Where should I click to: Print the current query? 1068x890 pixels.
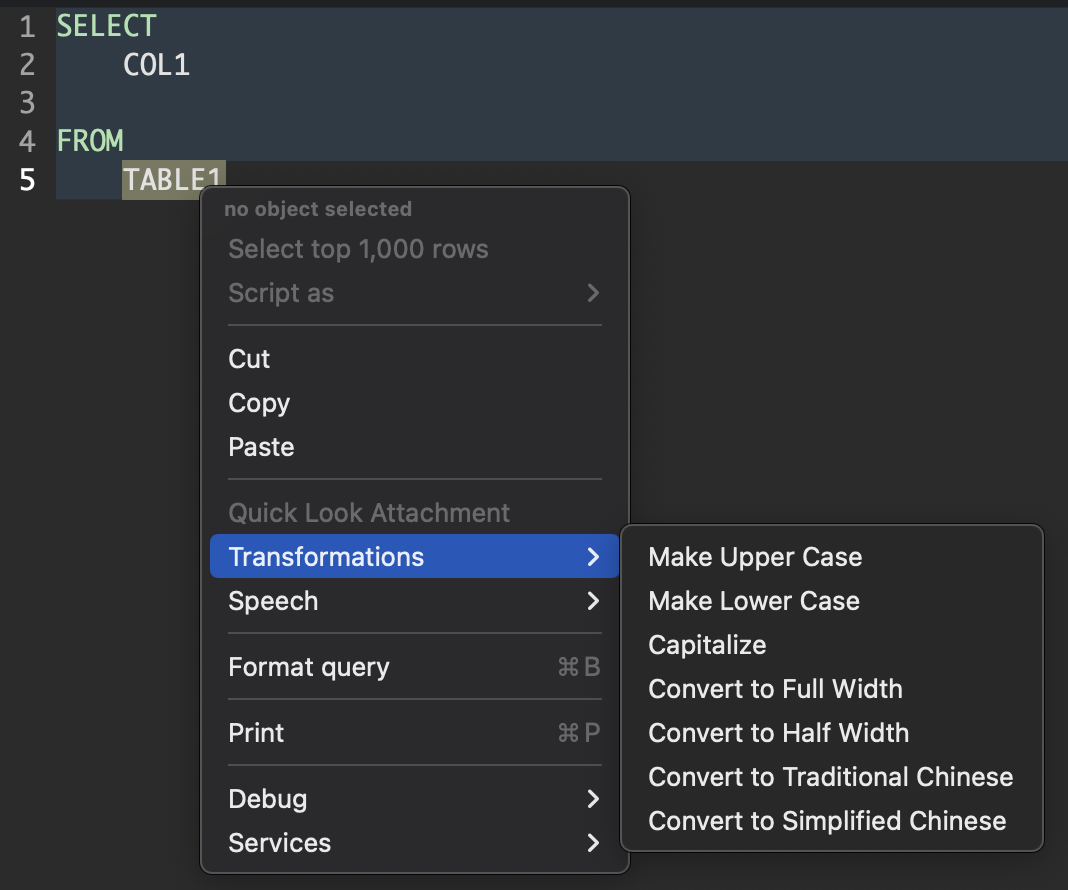tap(255, 732)
